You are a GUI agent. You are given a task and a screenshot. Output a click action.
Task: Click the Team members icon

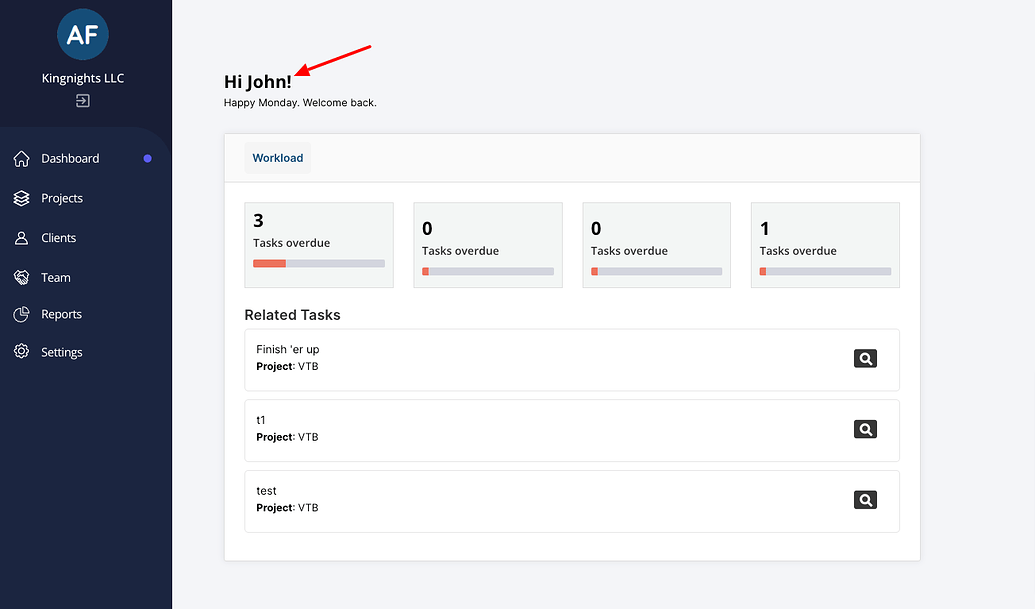coord(21,277)
